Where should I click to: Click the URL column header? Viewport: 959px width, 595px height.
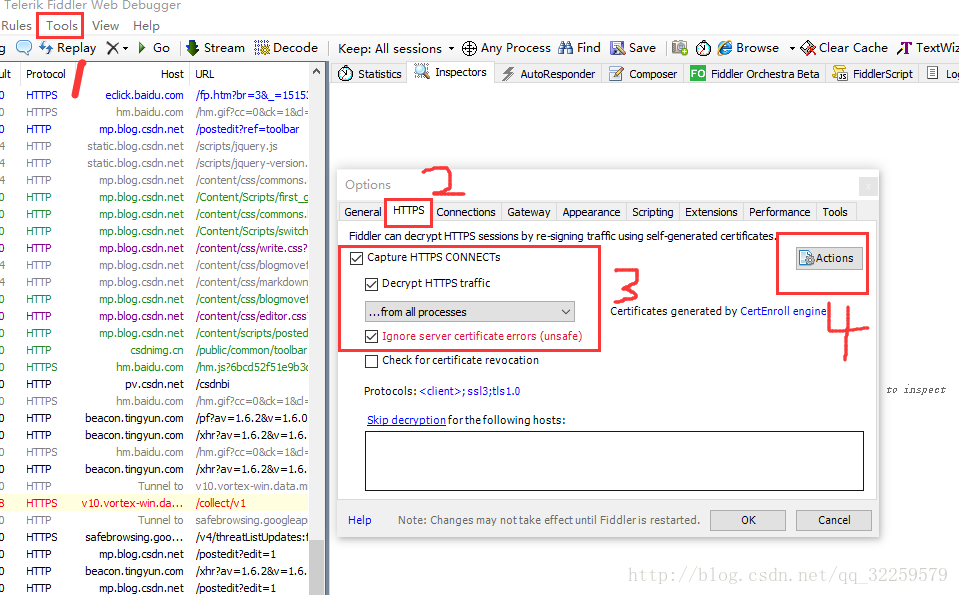point(205,74)
